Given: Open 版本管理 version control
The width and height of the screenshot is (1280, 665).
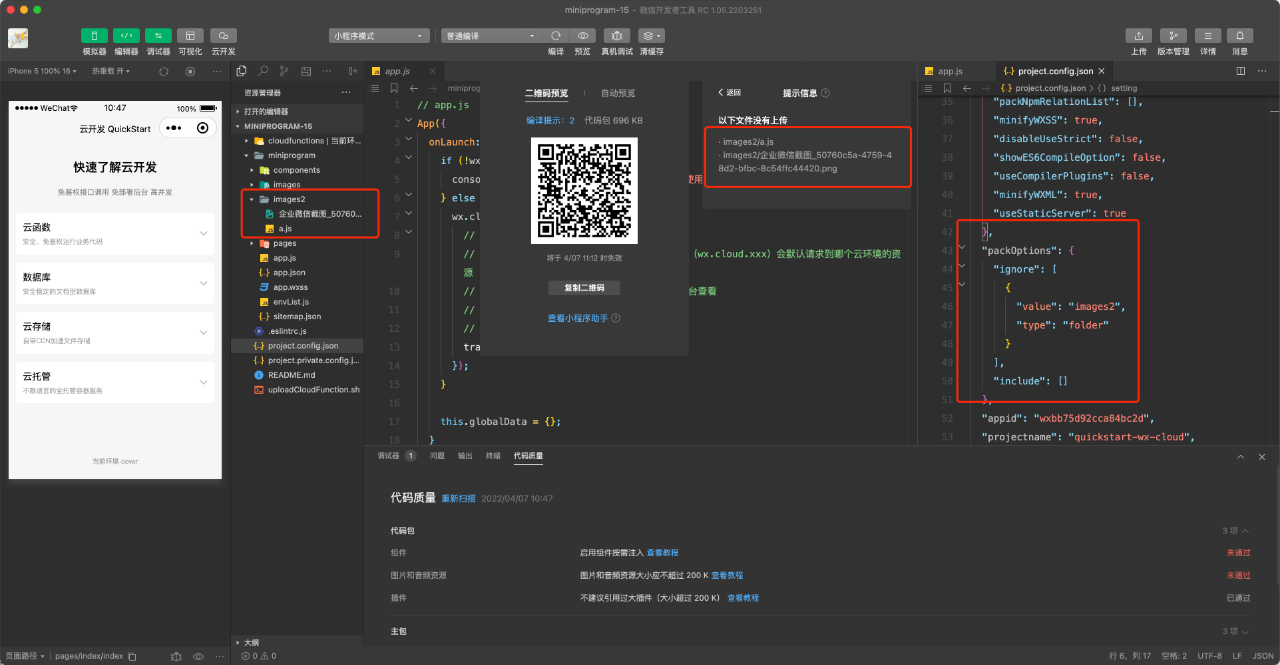Looking at the screenshot, I should tap(1173, 35).
